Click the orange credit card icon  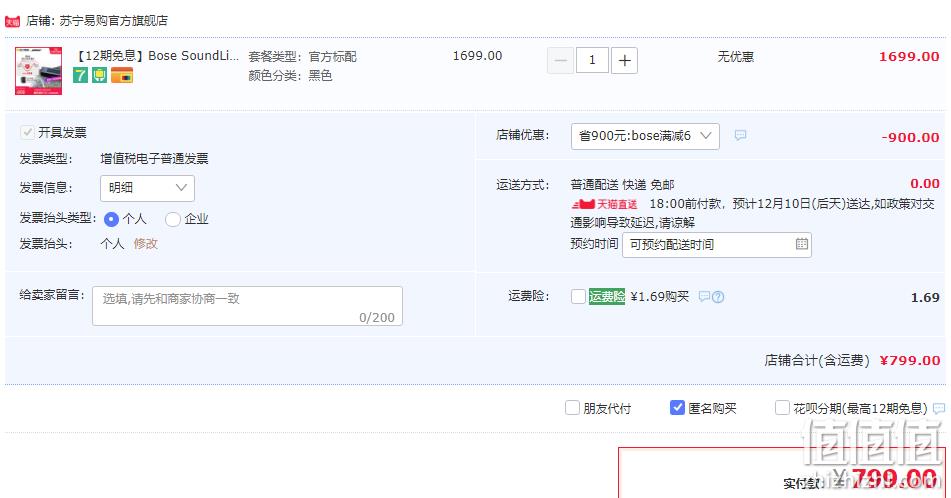click(x=122, y=75)
